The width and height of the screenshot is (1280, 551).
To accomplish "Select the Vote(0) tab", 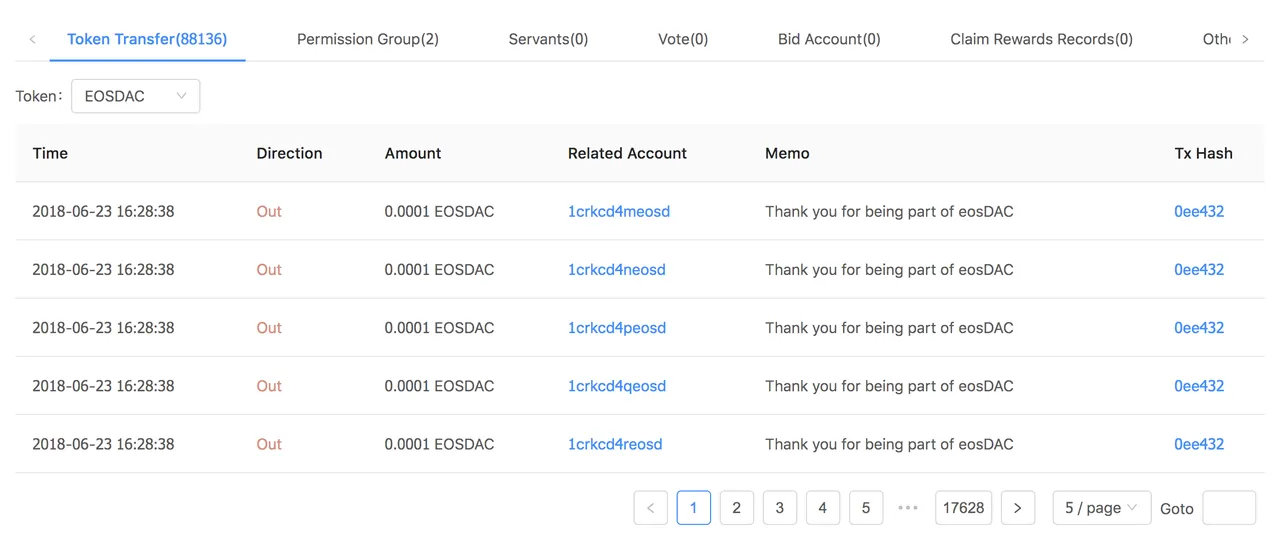I will coord(683,39).
